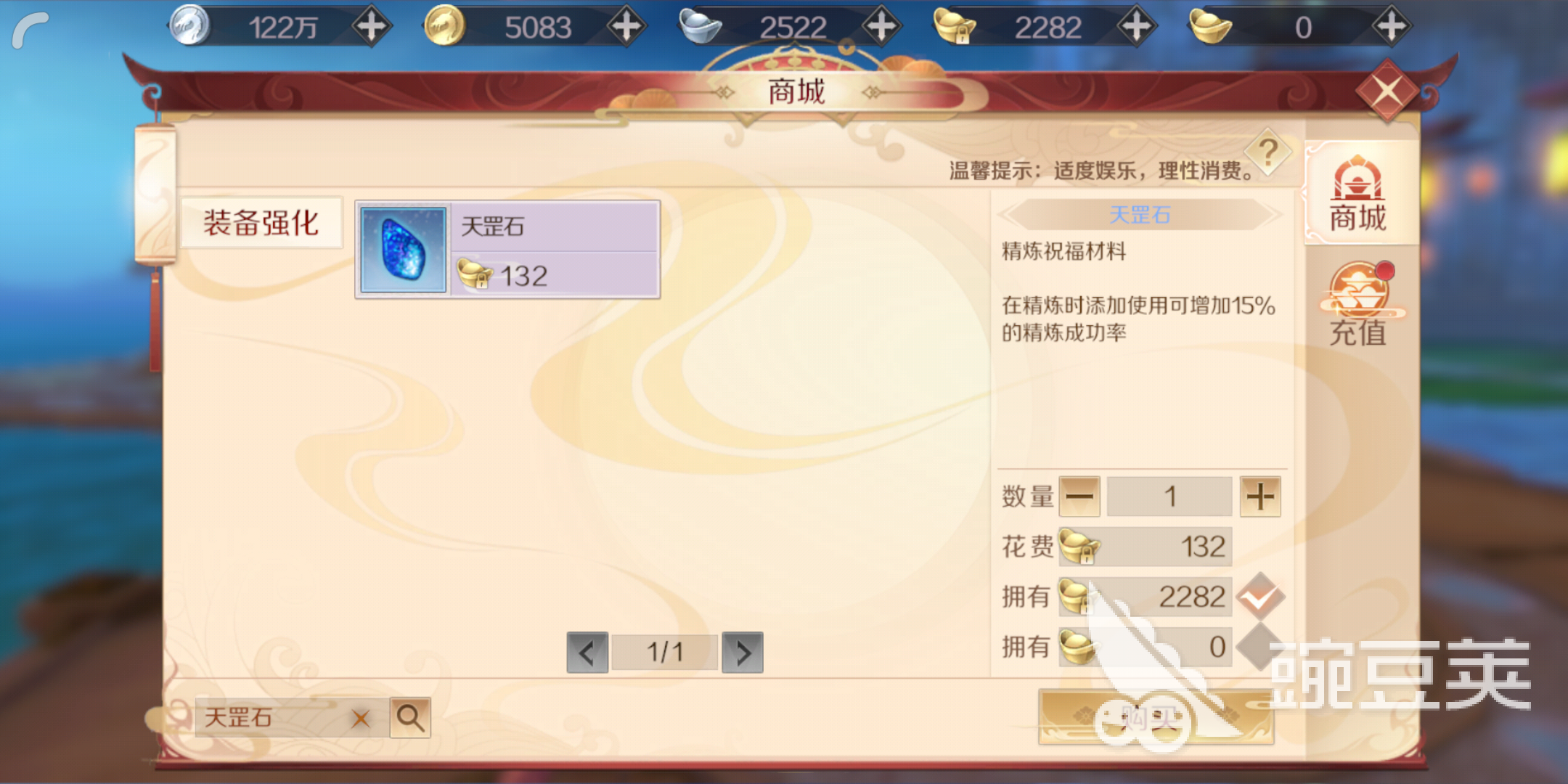Click the 购买 purchase button
This screenshot has height=784, width=1568.
coord(1156,717)
